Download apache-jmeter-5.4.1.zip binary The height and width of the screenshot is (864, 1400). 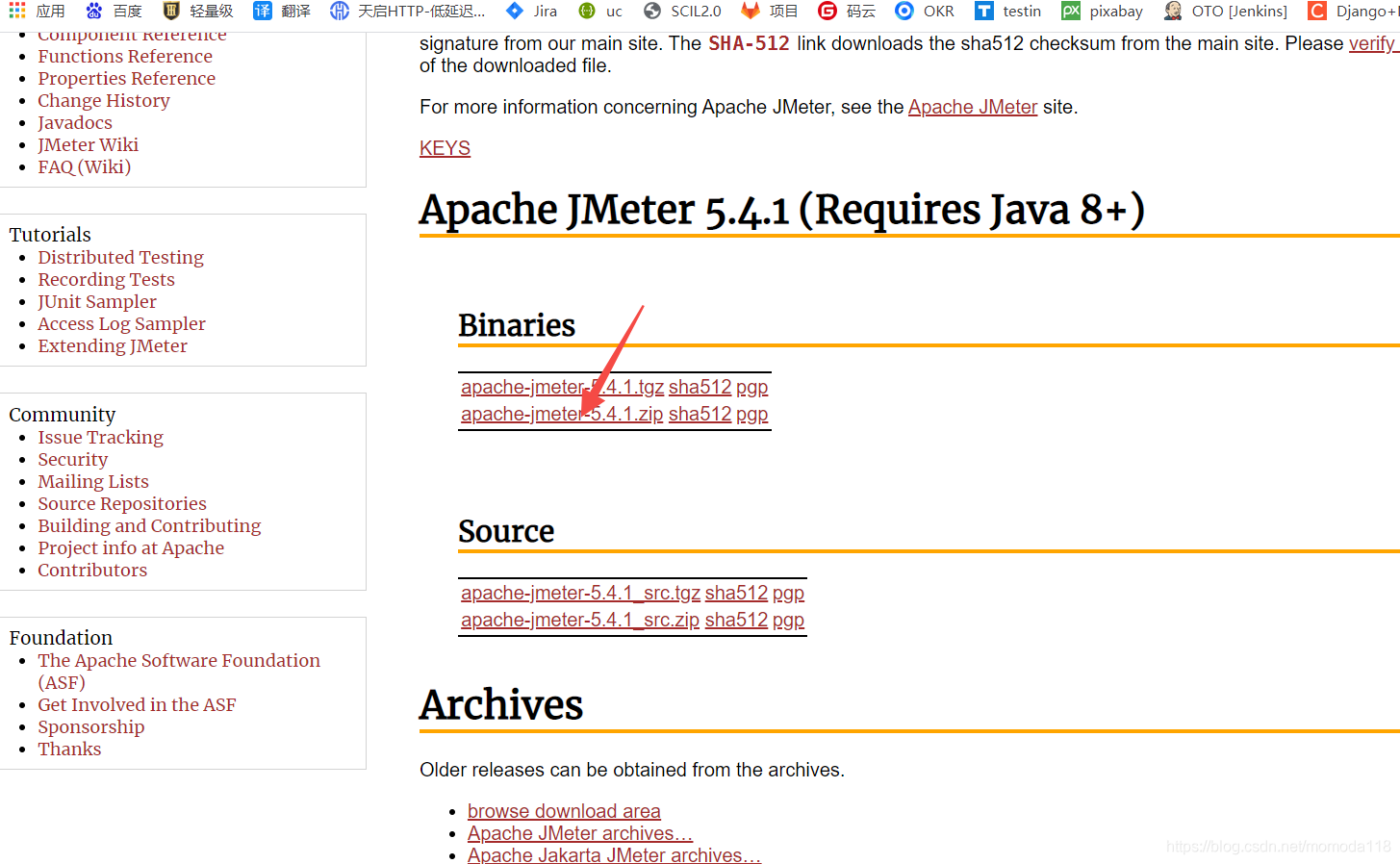[x=562, y=414]
